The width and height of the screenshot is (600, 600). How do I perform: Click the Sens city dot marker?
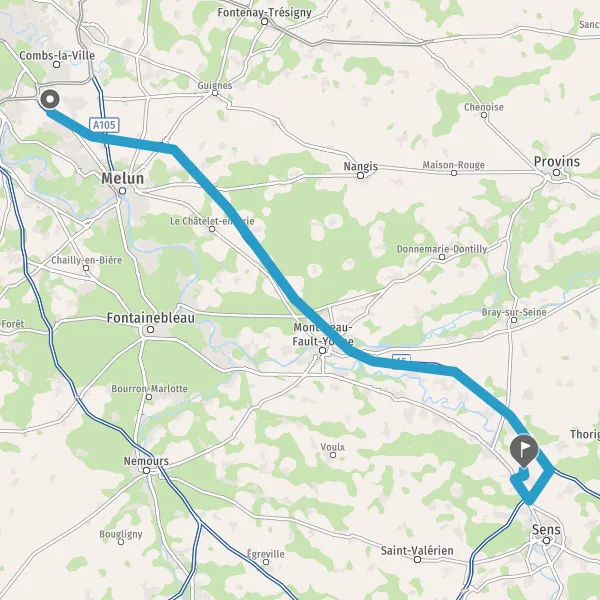(546, 541)
